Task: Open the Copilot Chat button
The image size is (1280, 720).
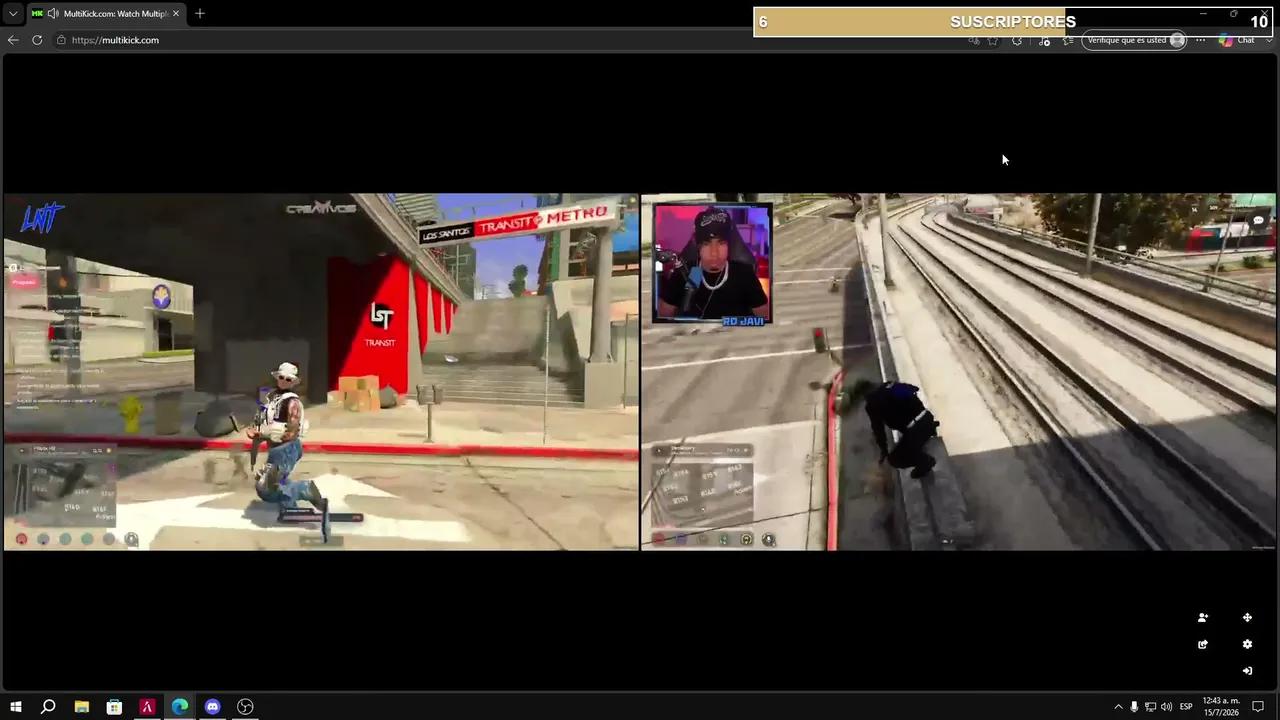Action: 1236,40
